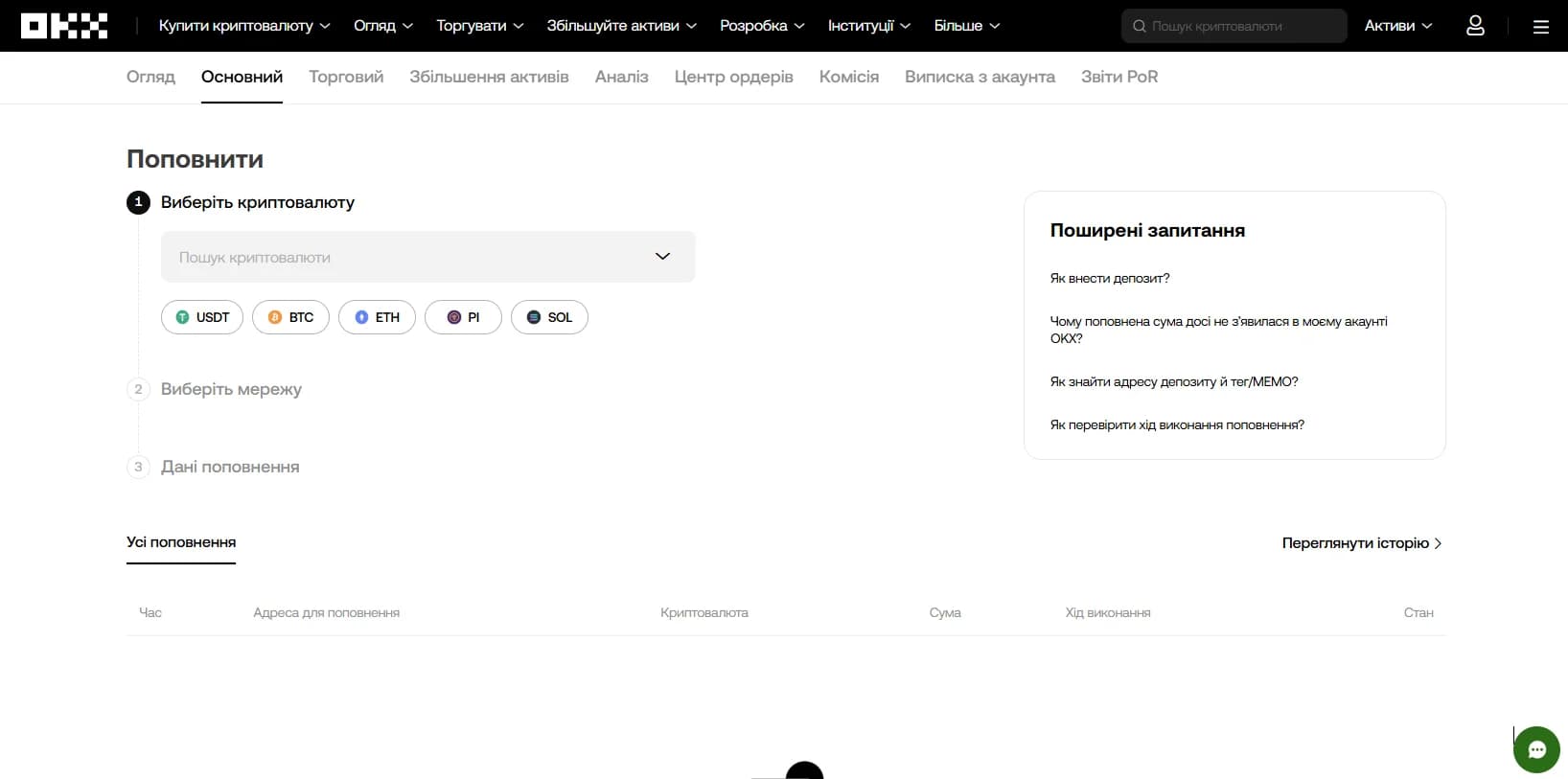Switch to Збільшення активів tab
Image resolution: width=1568 pixels, height=779 pixels.
pos(489,77)
